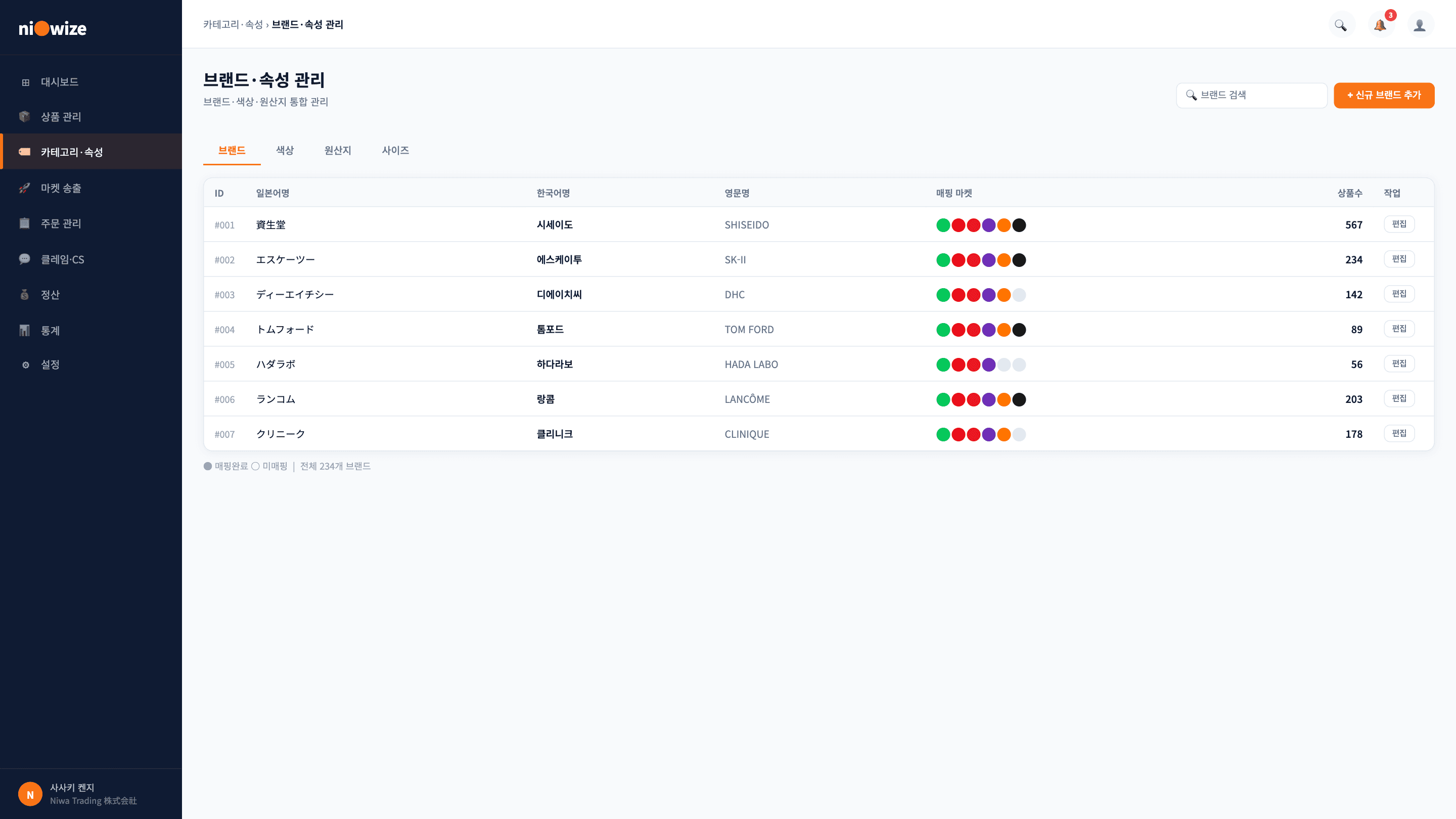Click 편집 for the CLINIQUE row
1456x819 pixels.
pyautogui.click(x=1399, y=434)
